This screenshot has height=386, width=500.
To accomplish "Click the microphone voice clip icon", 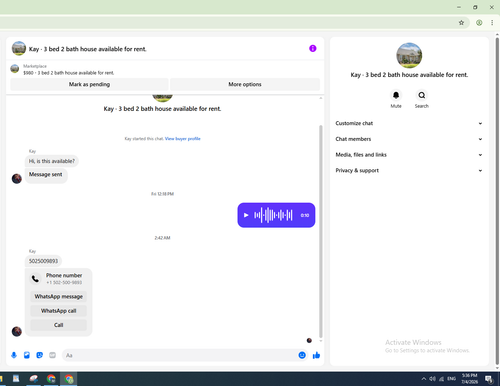I will point(14,355).
